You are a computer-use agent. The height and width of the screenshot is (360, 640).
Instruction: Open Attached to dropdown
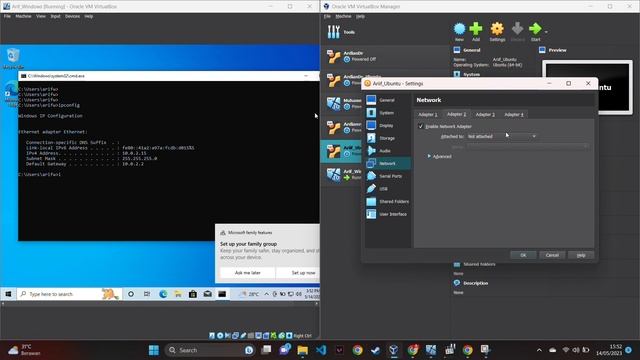pyautogui.click(x=502, y=136)
